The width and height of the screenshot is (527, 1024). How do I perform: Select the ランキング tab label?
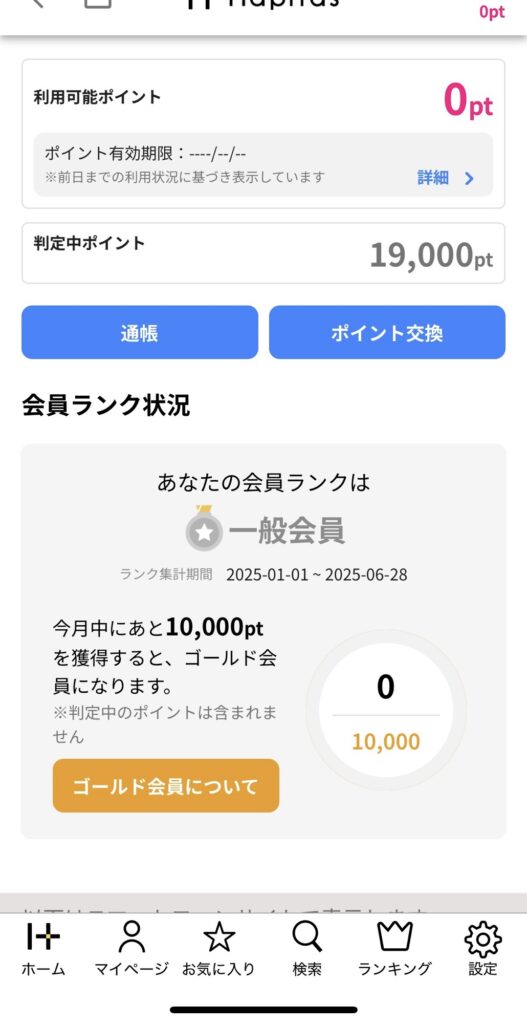pyautogui.click(x=394, y=969)
